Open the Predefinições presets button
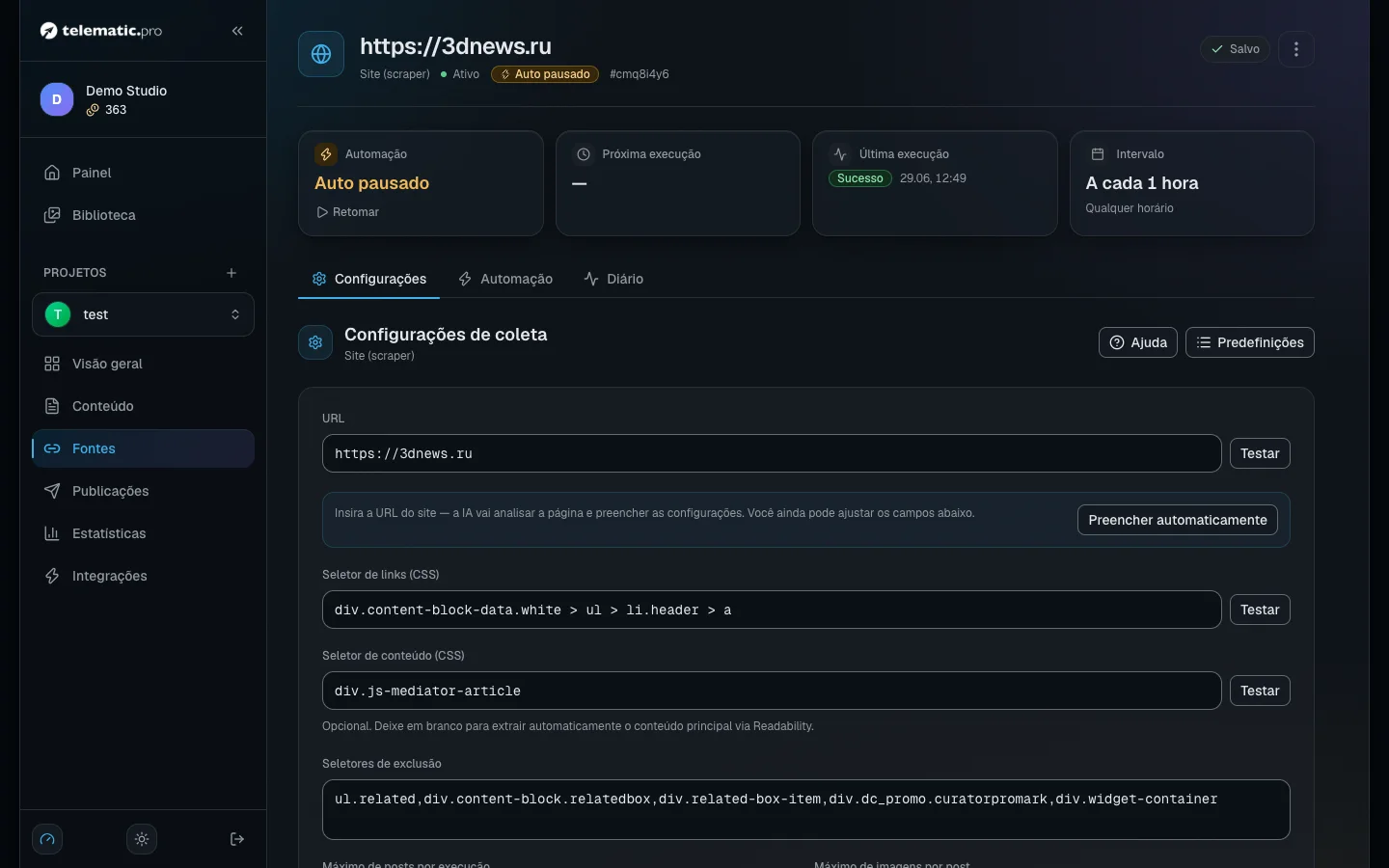The image size is (1389, 868). pos(1250,342)
